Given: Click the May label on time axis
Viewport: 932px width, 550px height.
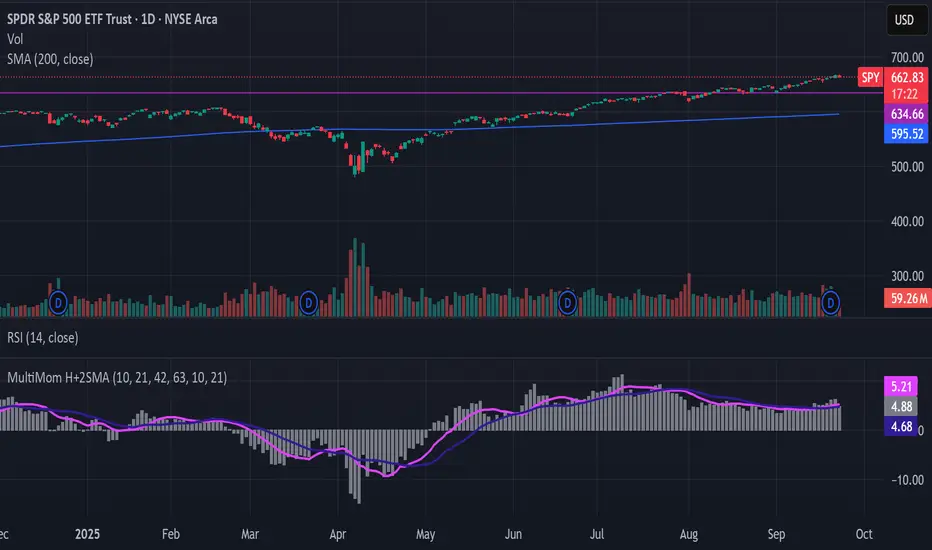Looking at the screenshot, I should [x=426, y=534].
